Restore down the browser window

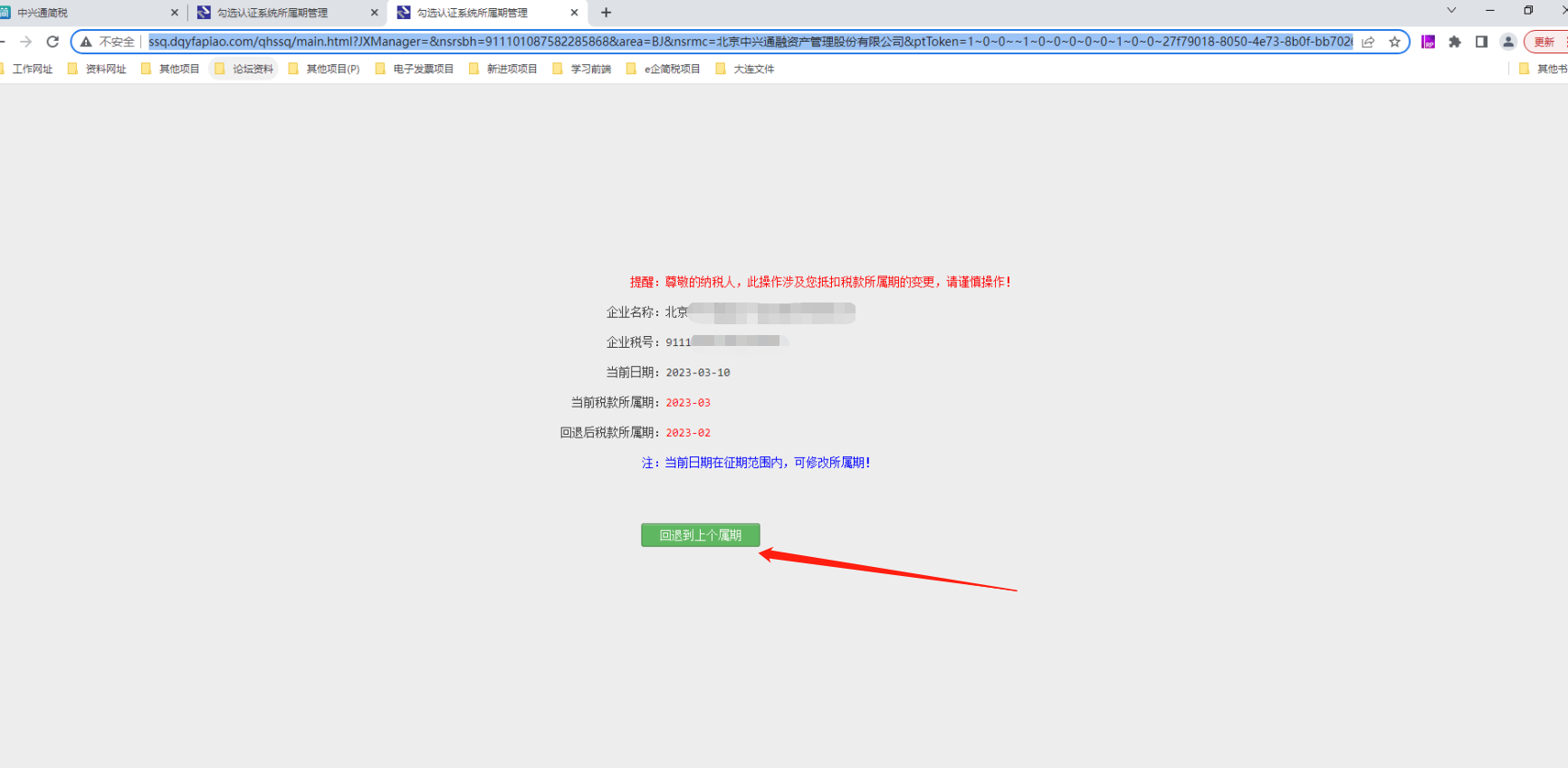click(x=1528, y=11)
